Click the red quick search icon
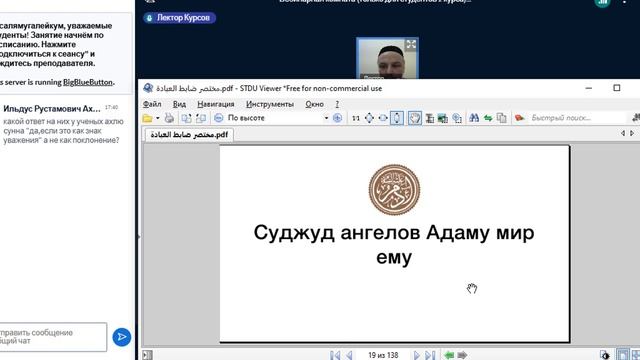Viewport: 640px width, 360px height. [519, 118]
